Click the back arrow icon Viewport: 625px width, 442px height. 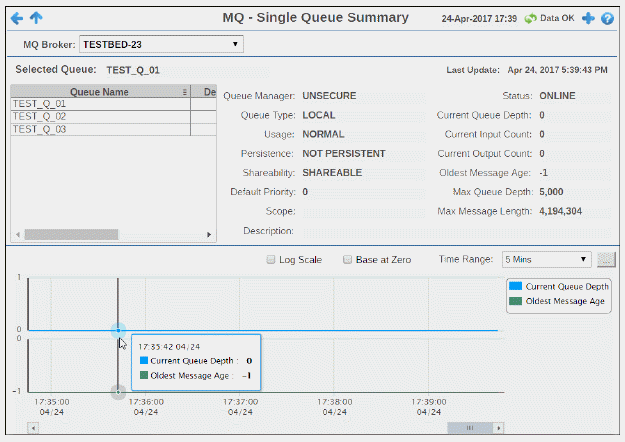tap(17, 18)
